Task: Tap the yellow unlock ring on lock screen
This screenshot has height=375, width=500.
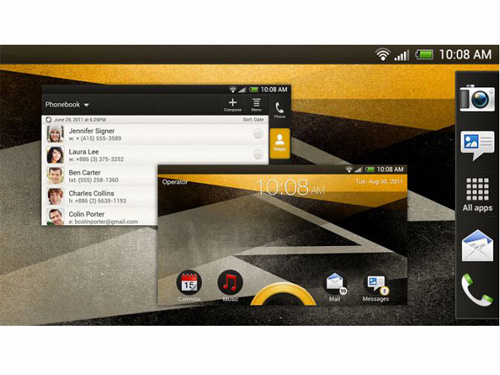Action: coord(283,294)
